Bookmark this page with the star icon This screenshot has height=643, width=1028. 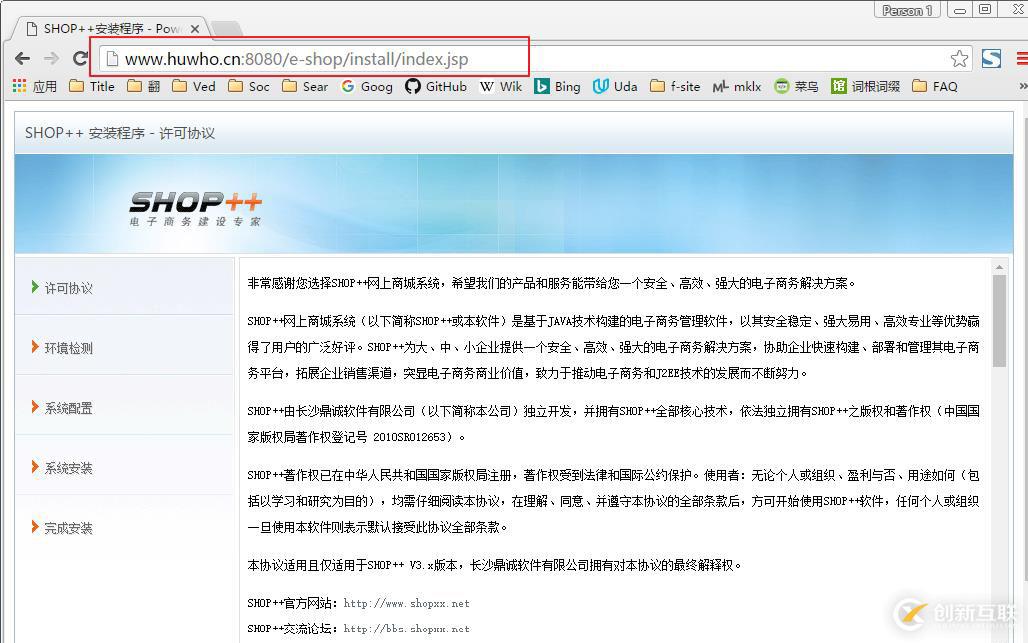click(959, 58)
